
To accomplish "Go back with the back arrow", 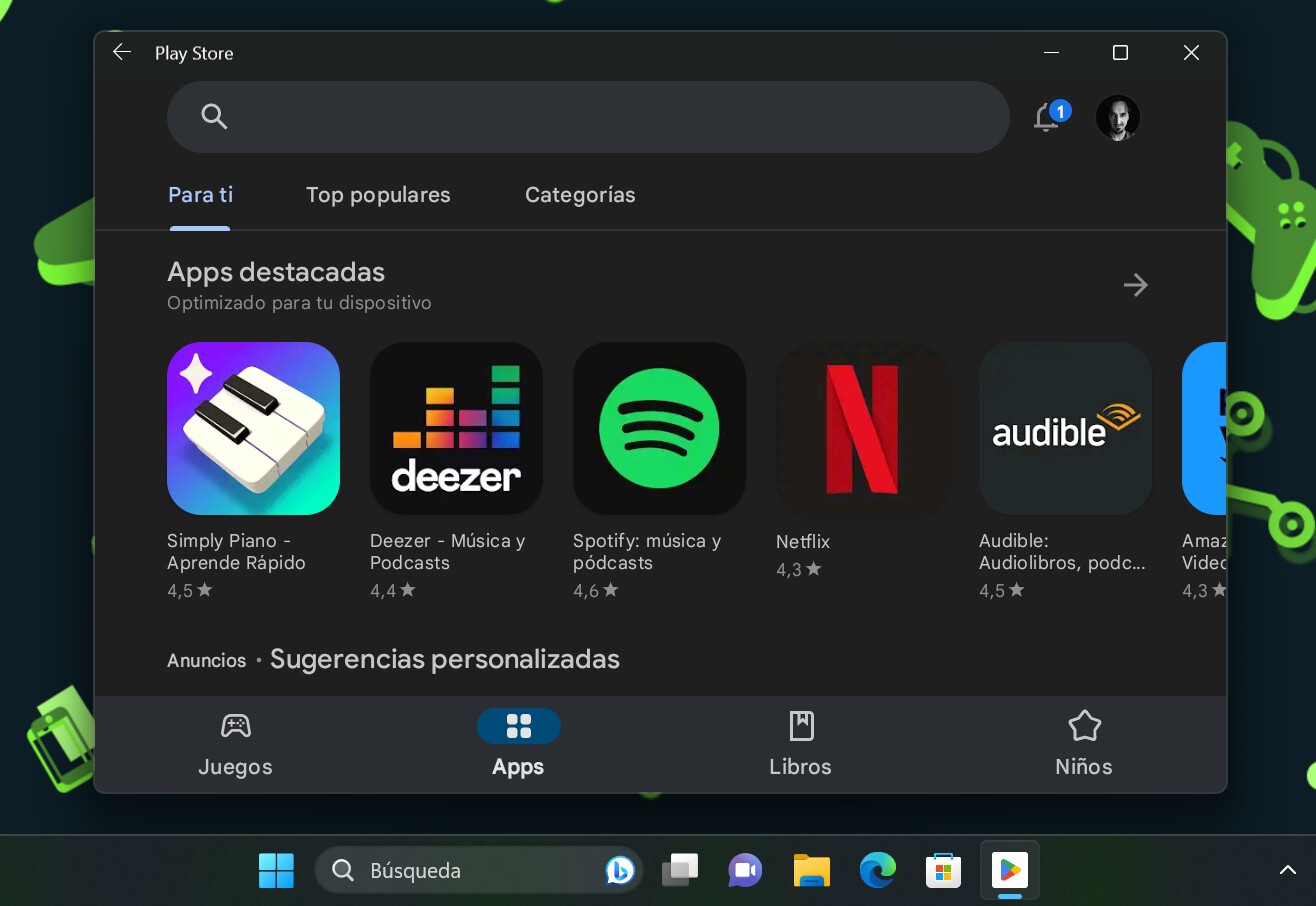I will (121, 52).
